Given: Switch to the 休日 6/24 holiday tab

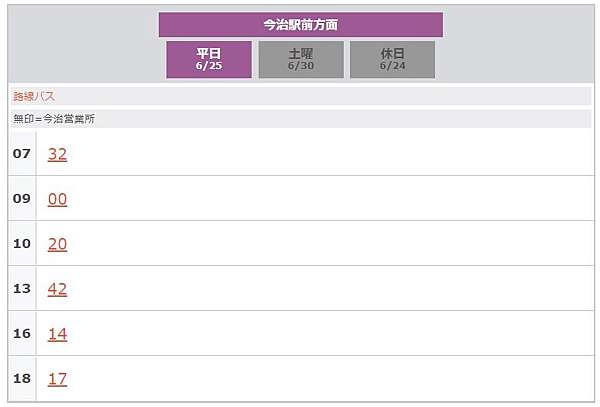Looking at the screenshot, I should click(392, 60).
